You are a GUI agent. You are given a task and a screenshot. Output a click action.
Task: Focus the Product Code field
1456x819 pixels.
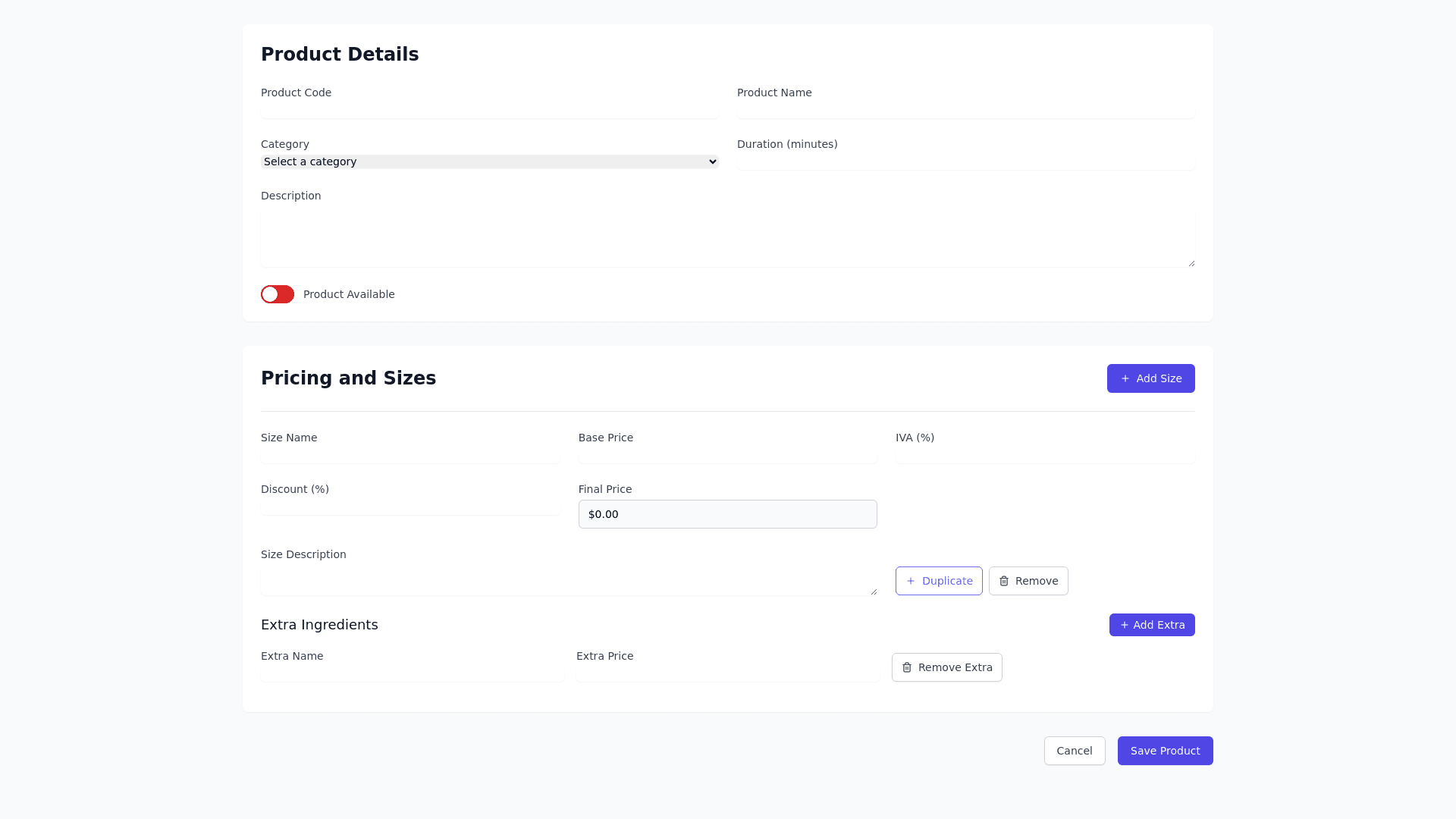click(x=489, y=111)
